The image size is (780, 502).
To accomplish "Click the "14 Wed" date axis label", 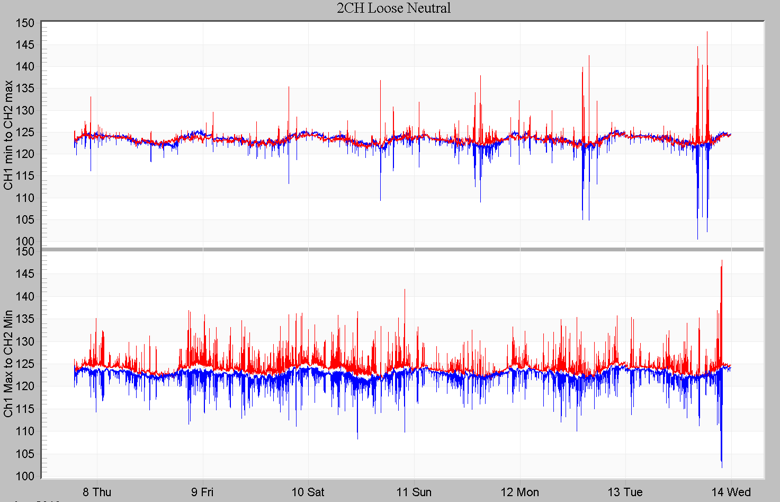I will (731, 492).
